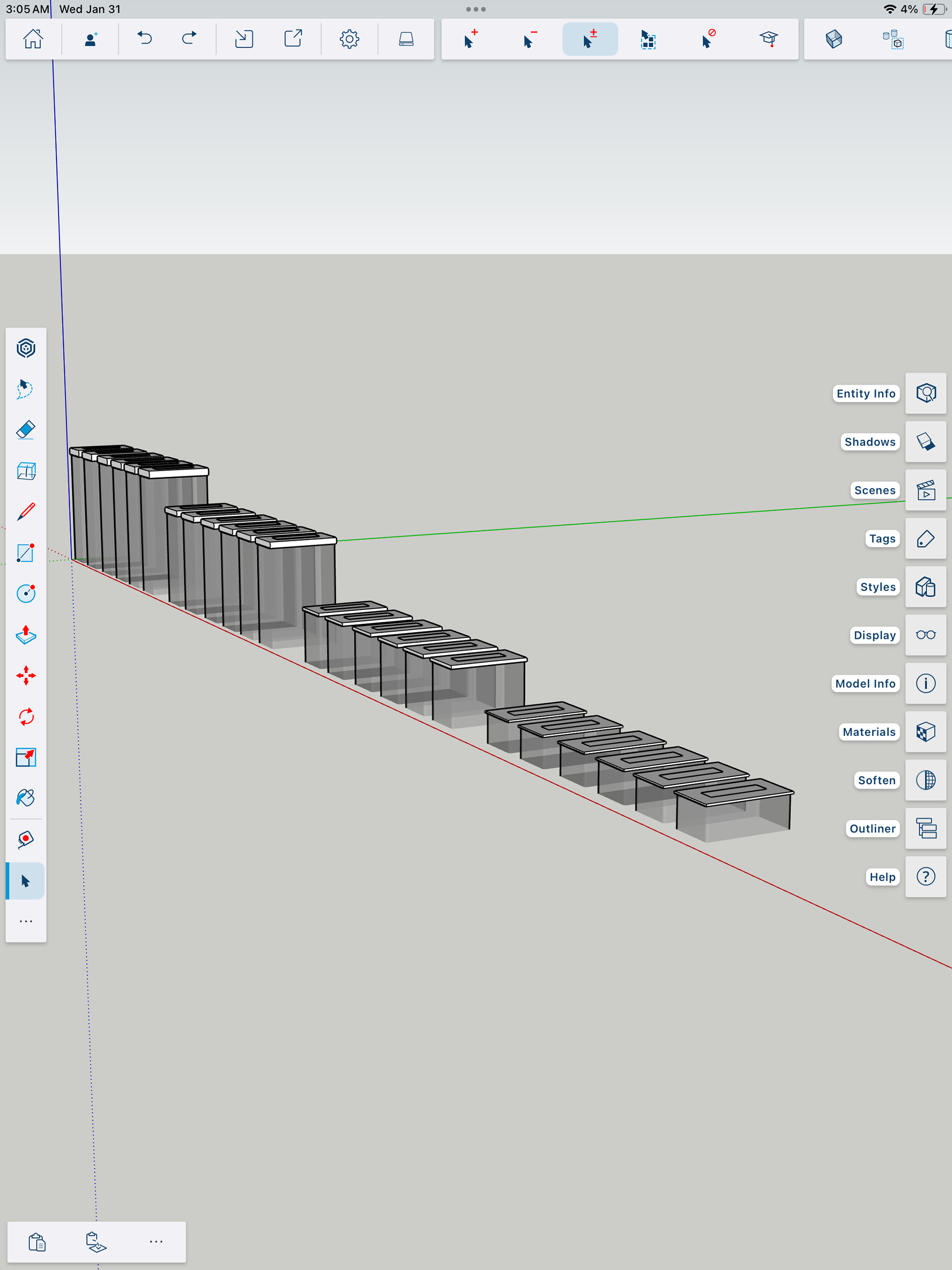Image resolution: width=952 pixels, height=1270 pixels.
Task: Open the Outliner panel
Action: click(925, 828)
